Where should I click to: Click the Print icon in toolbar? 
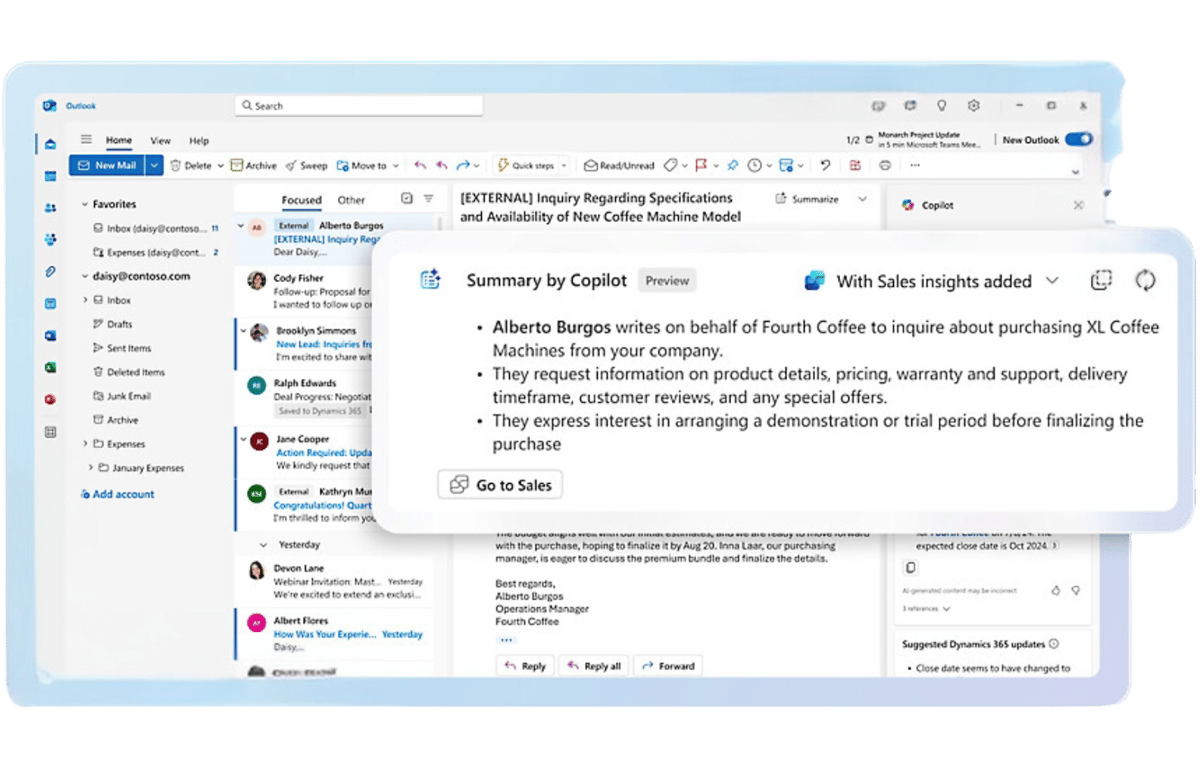coord(884,165)
